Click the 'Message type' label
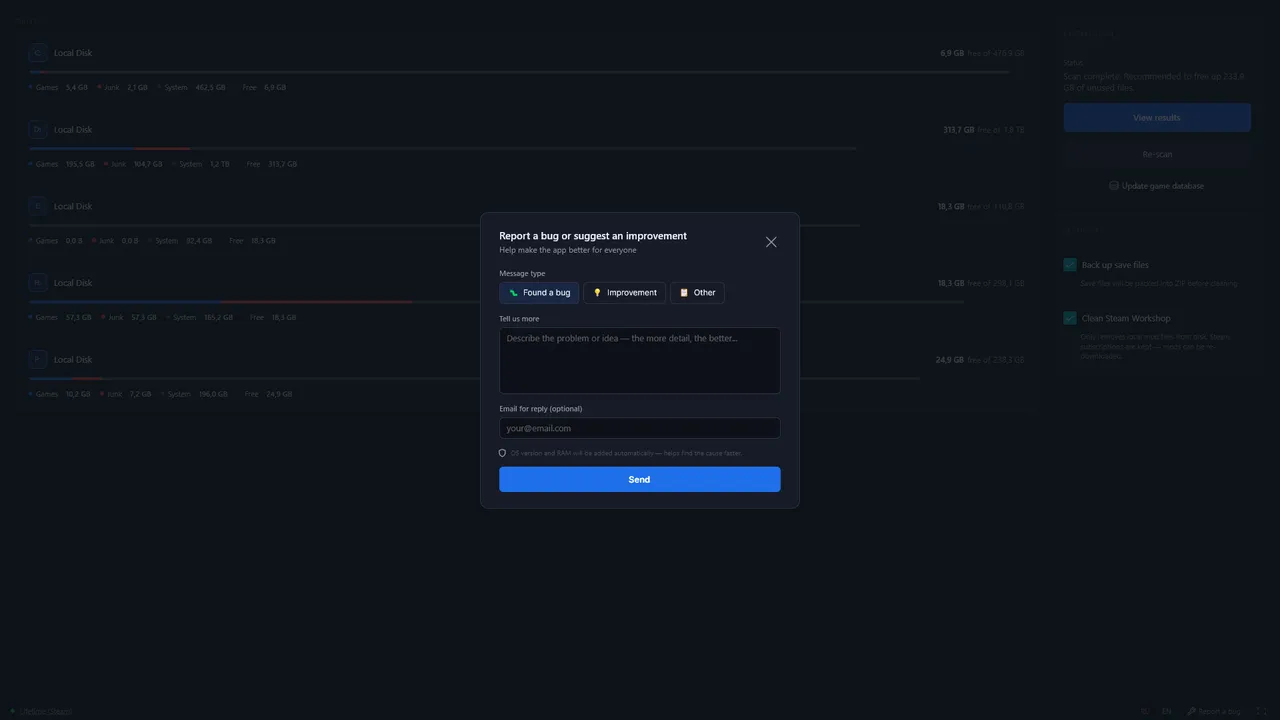 click(x=522, y=273)
